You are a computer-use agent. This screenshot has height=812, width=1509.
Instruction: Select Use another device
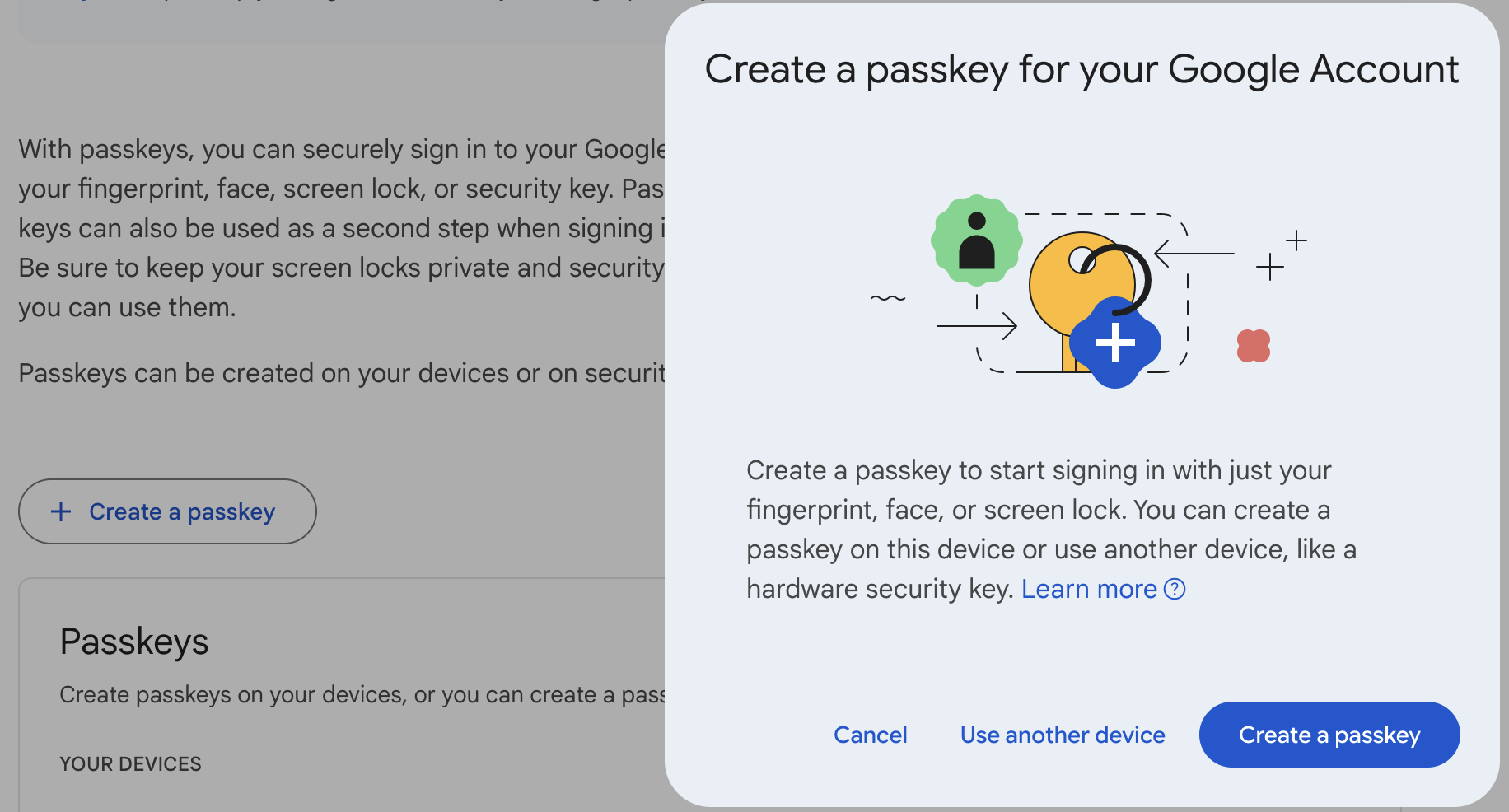1063,735
